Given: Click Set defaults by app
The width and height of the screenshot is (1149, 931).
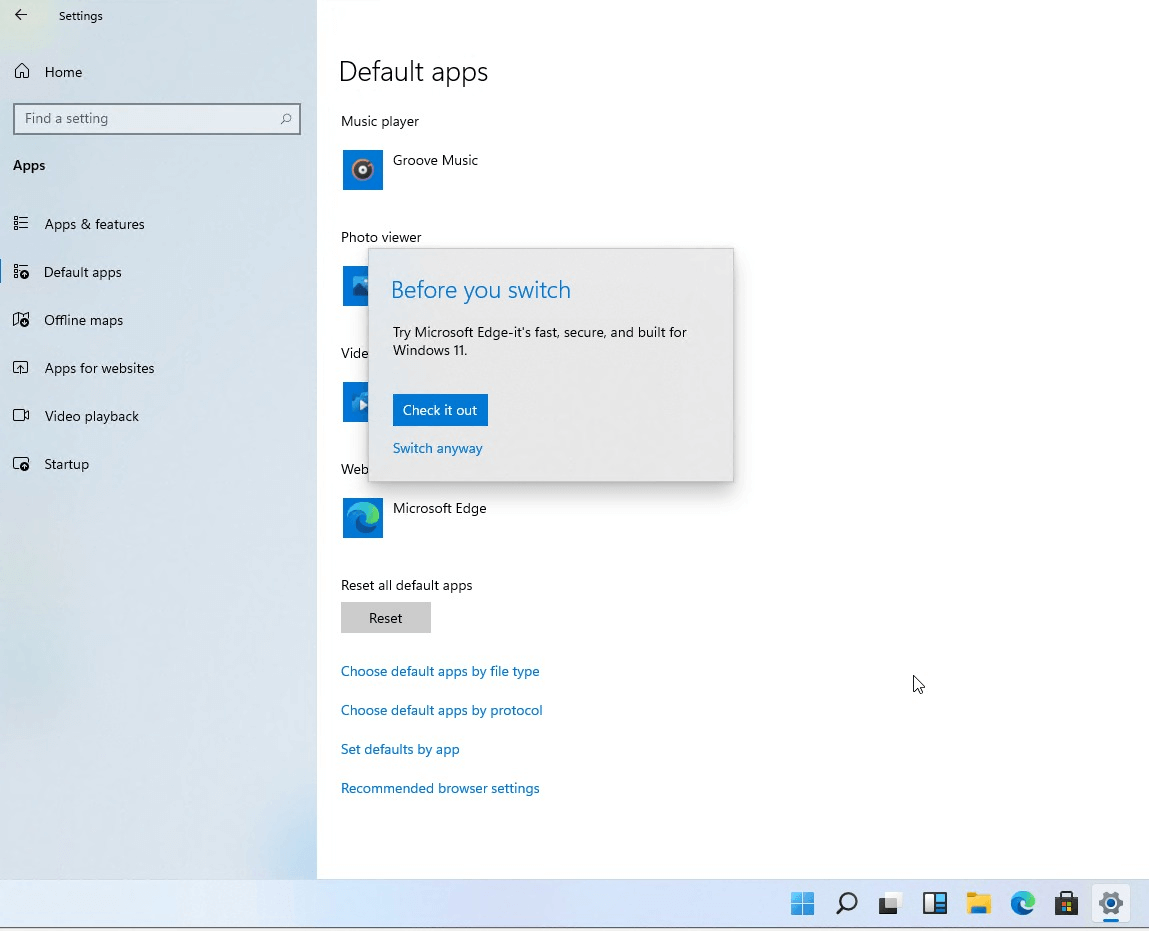Looking at the screenshot, I should pyautogui.click(x=400, y=749).
